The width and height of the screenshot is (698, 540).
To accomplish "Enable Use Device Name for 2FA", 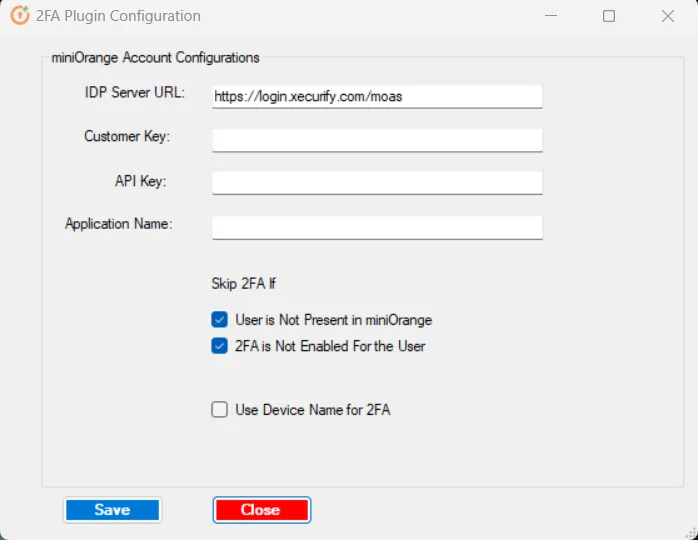I will 219,410.
